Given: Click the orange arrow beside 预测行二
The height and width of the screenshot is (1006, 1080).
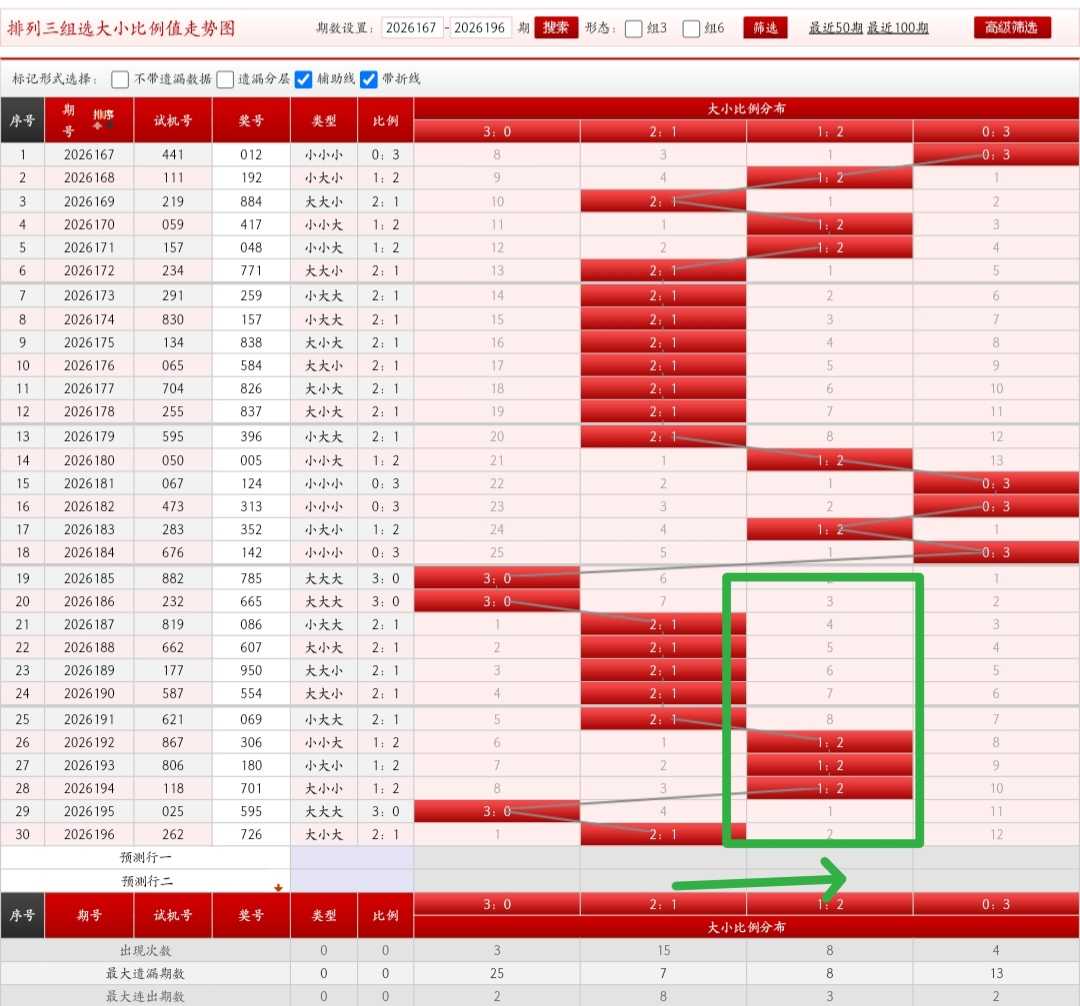Looking at the screenshot, I should point(278,888).
